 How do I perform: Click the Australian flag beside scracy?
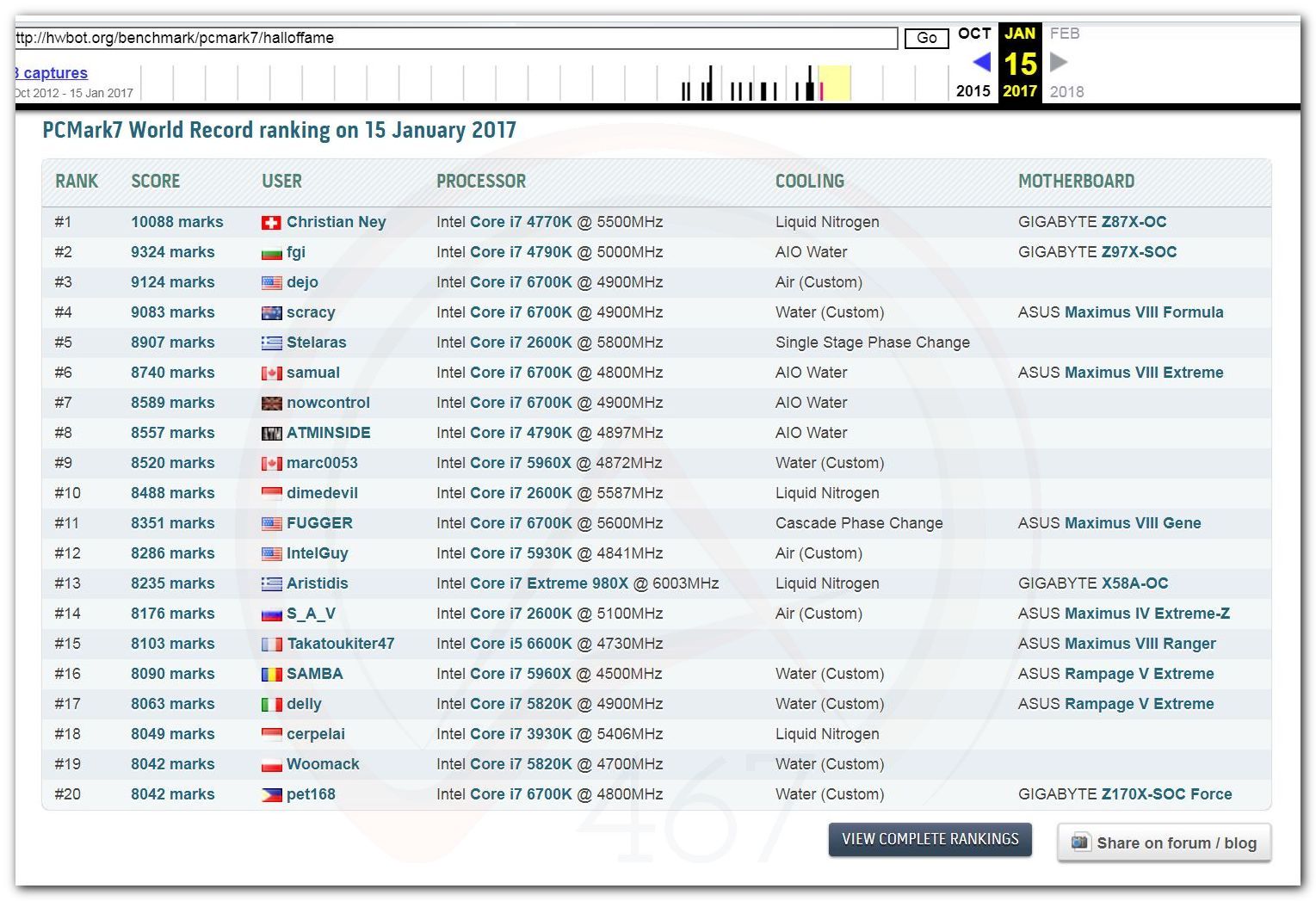271,313
